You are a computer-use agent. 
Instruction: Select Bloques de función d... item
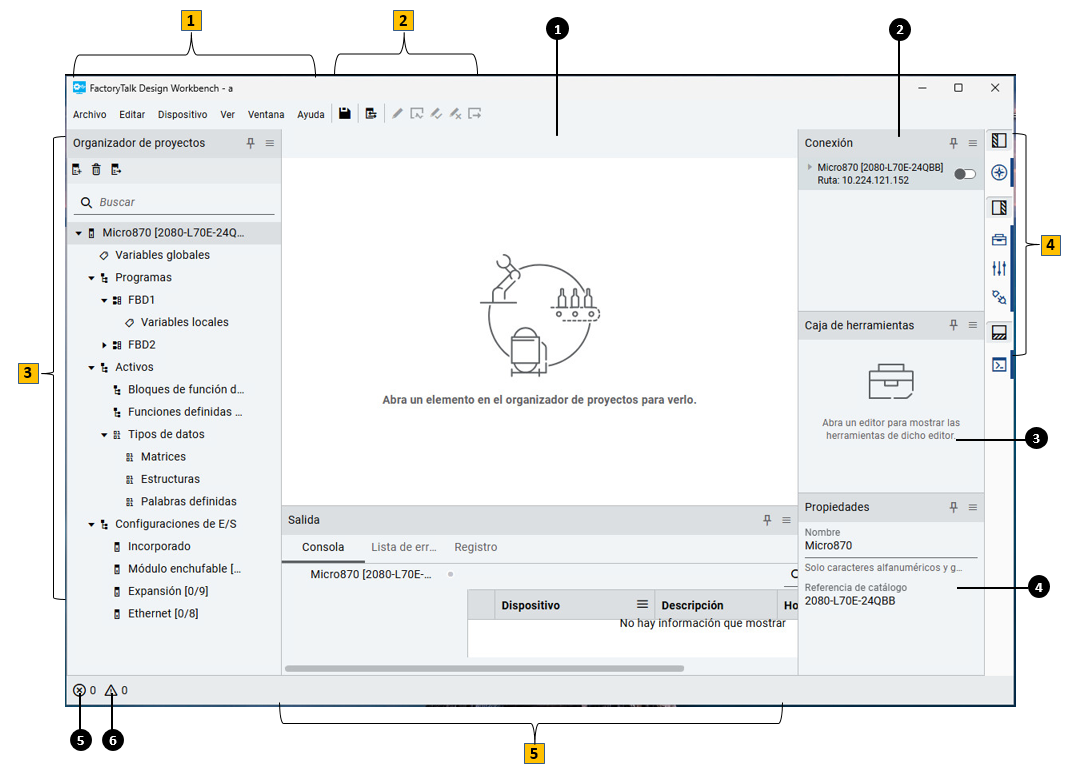(x=185, y=389)
